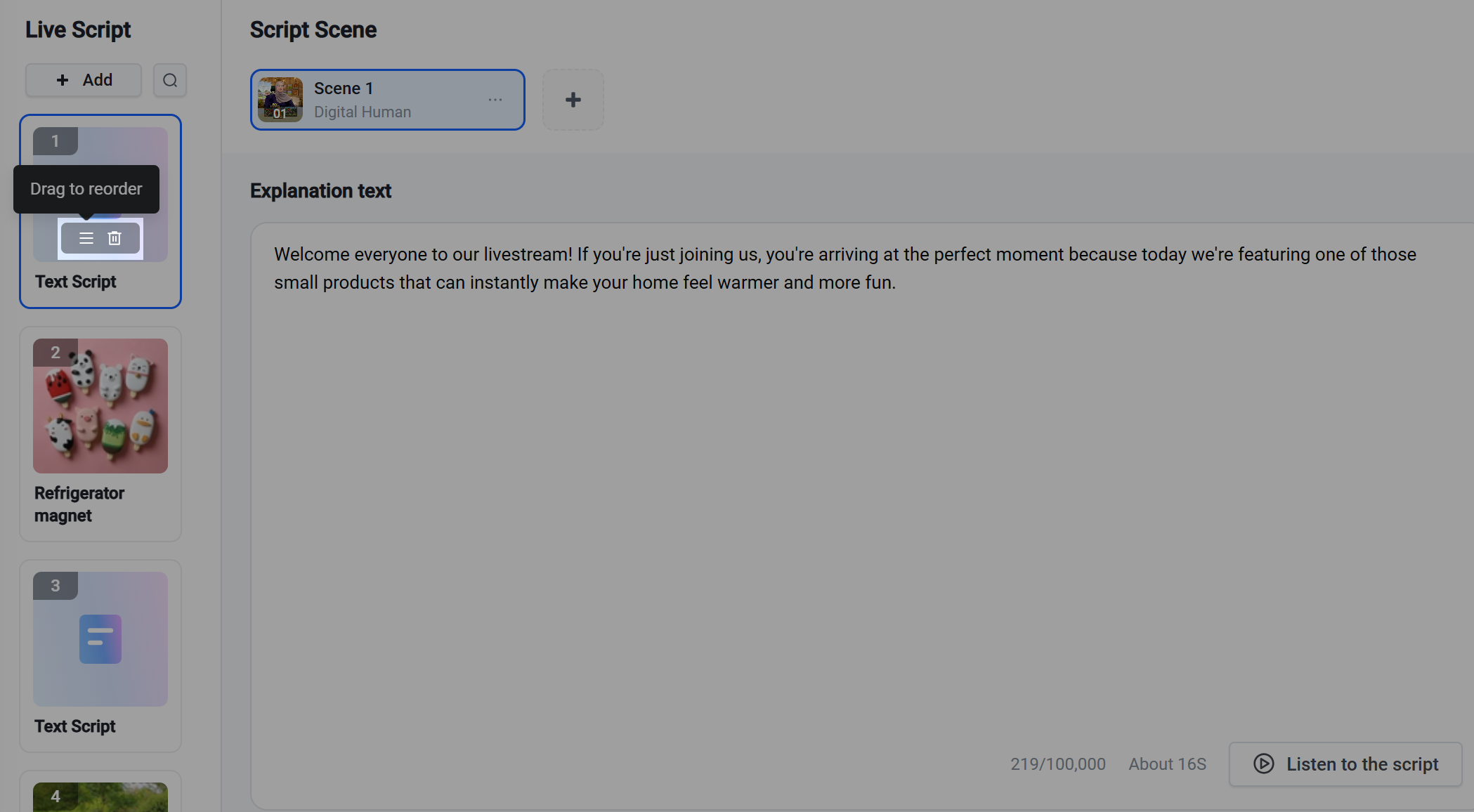Click the 219/100,000 character counter
Image resolution: width=1474 pixels, height=812 pixels.
click(1058, 764)
